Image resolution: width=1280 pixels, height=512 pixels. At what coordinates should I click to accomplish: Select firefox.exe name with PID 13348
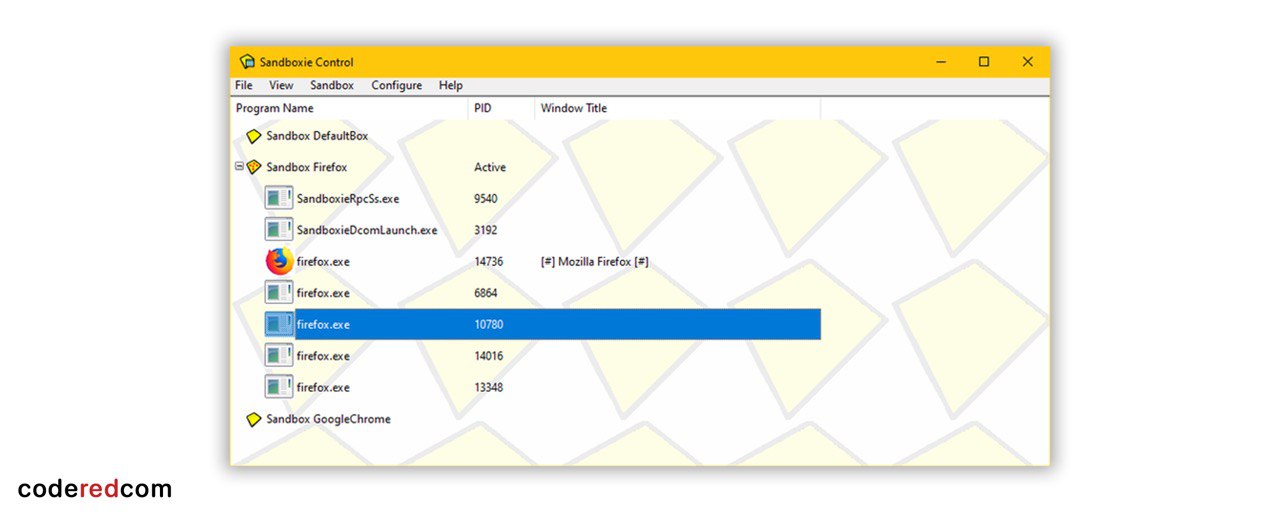point(323,387)
